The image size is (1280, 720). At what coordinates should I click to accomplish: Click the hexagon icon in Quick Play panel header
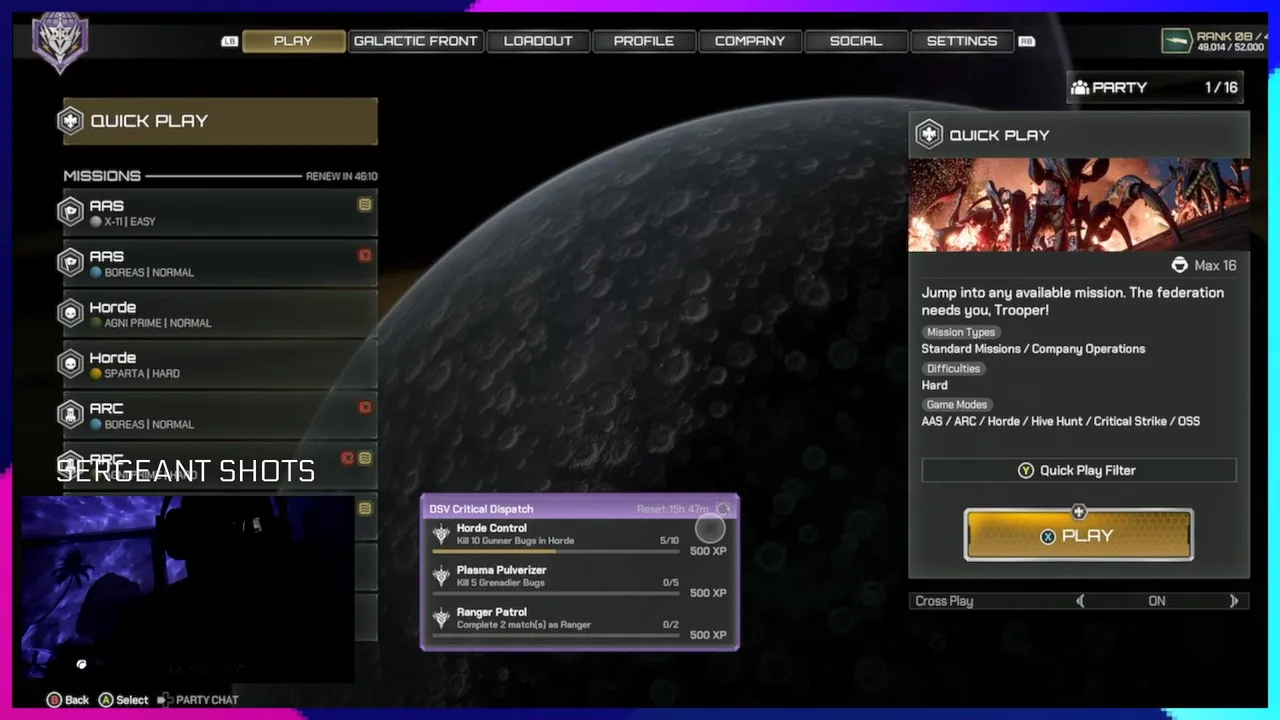point(929,135)
